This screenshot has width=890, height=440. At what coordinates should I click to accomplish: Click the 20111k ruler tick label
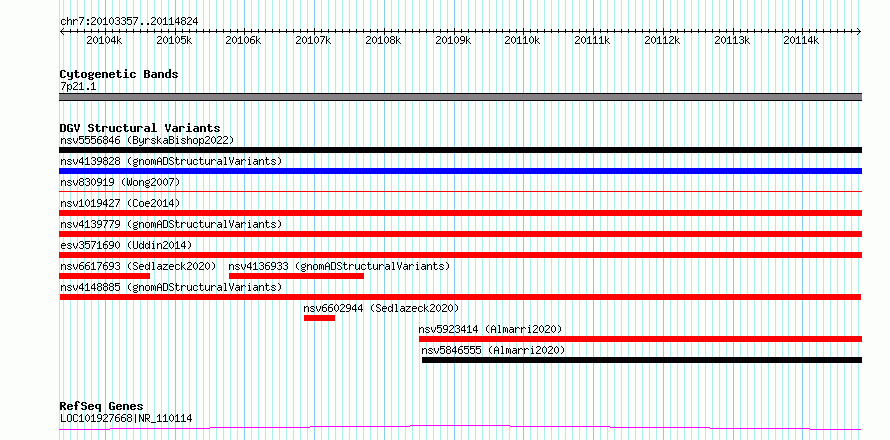(x=593, y=40)
